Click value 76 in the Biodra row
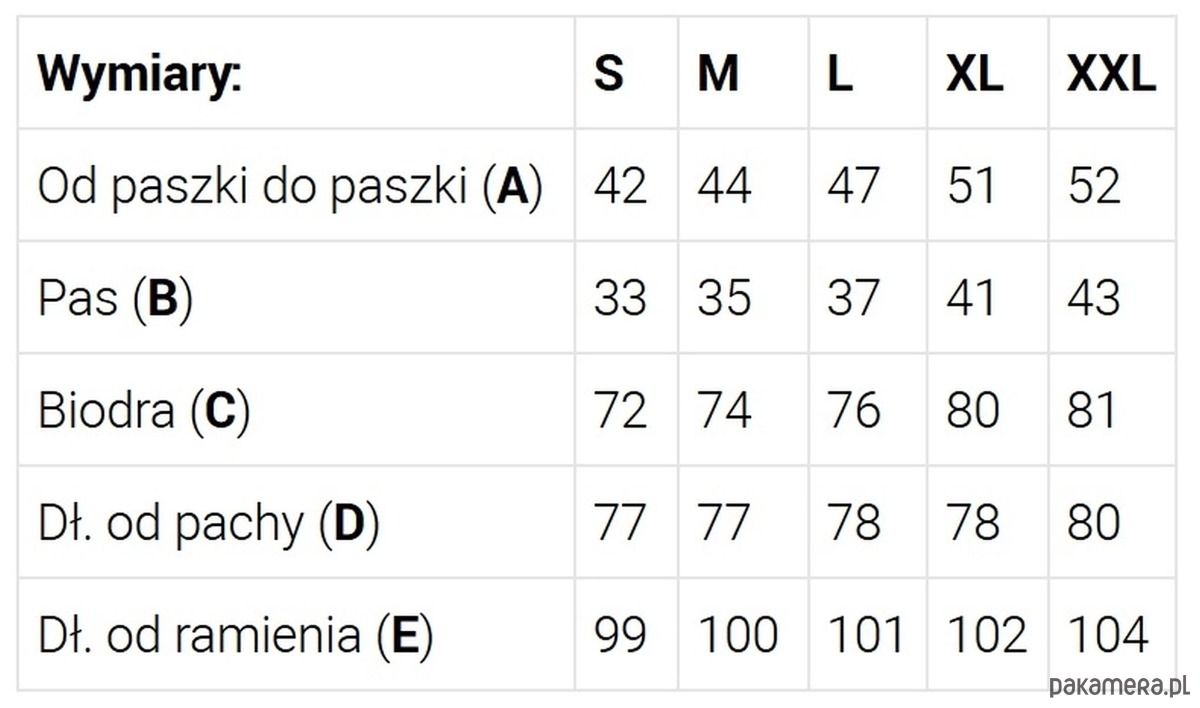Screen dimensions: 1200x708 point(853,411)
